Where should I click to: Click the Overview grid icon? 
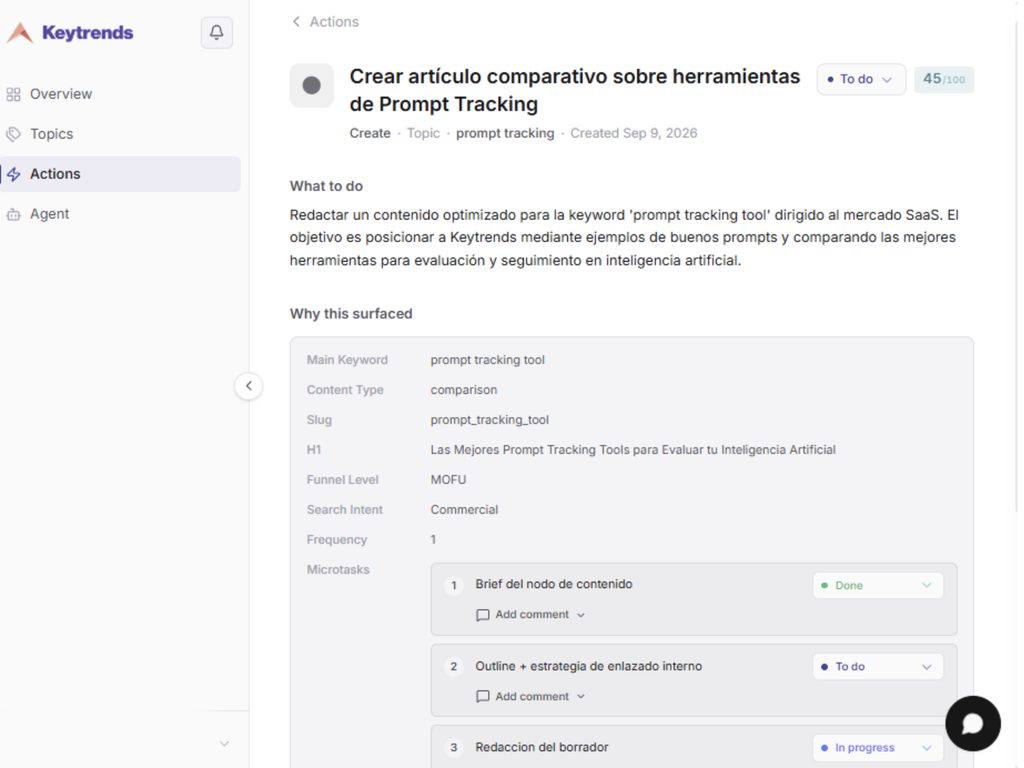(x=13, y=94)
